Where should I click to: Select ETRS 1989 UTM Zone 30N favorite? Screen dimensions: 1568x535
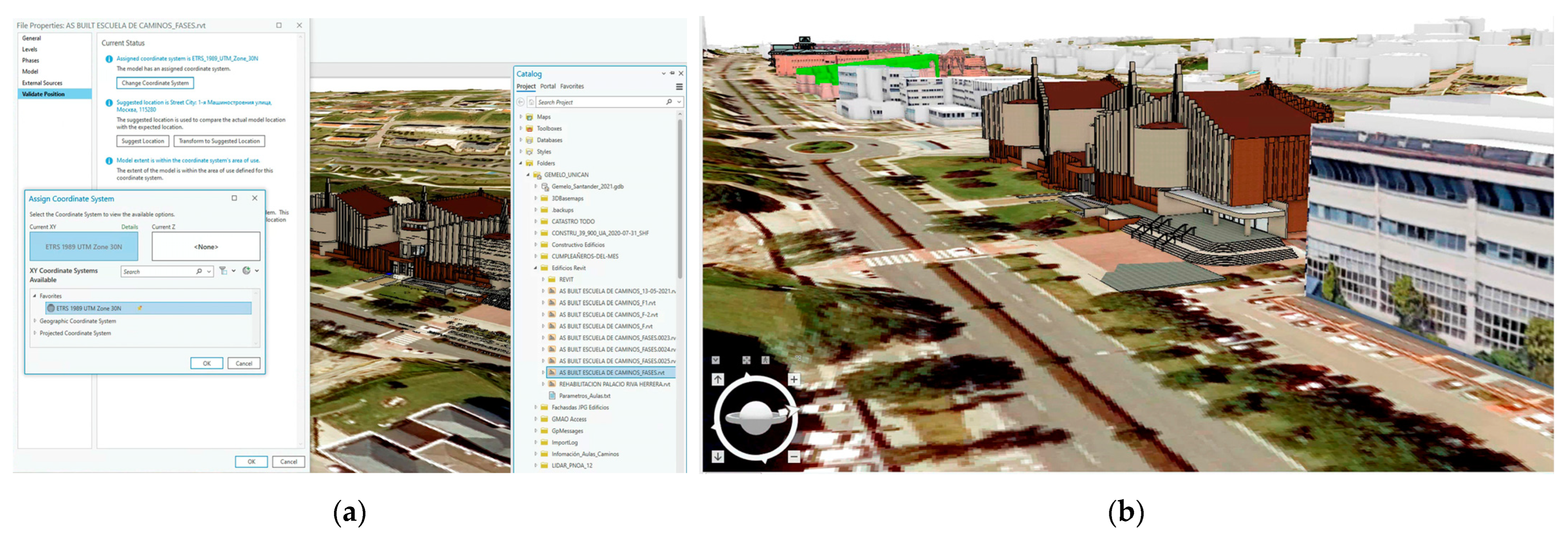coord(89,309)
